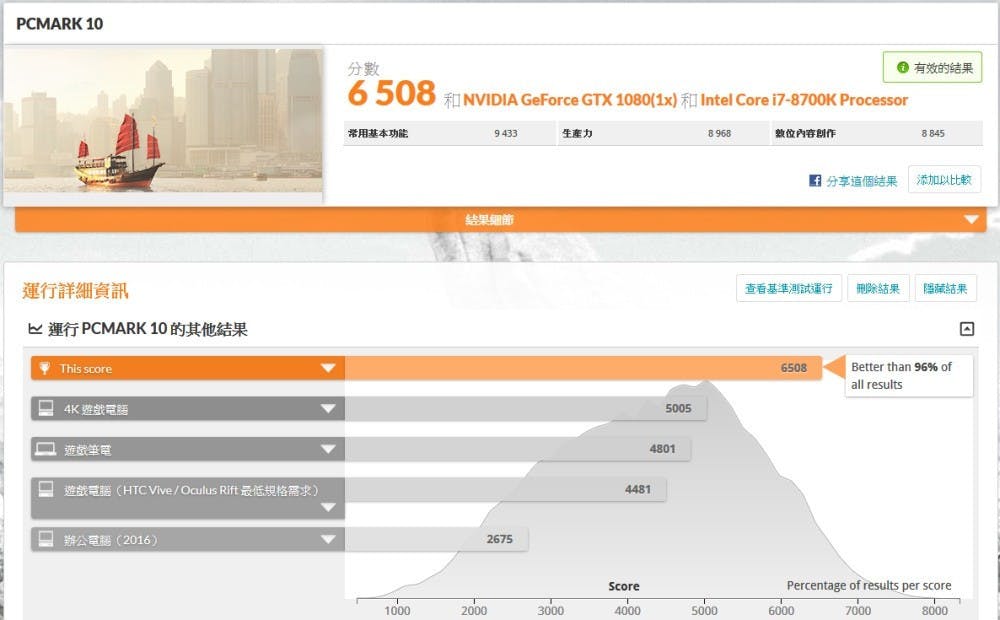Expand the This score dropdown arrow

pyautogui.click(x=328, y=368)
